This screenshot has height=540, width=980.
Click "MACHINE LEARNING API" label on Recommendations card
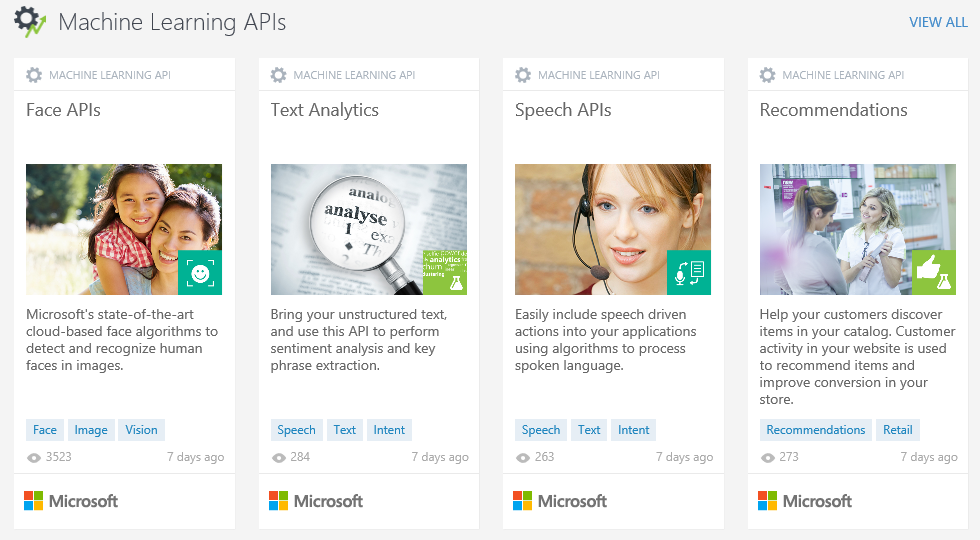pos(843,75)
